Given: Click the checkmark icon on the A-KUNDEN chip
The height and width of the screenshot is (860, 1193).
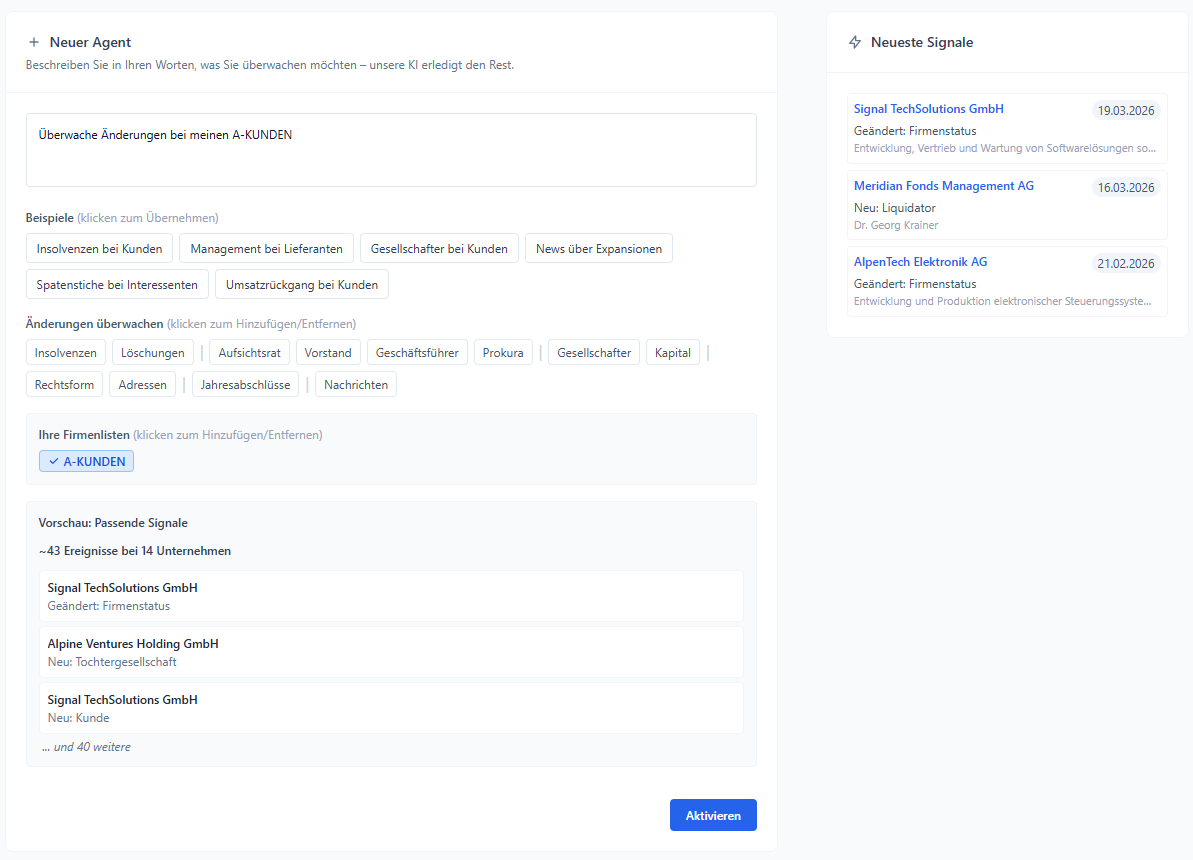Looking at the screenshot, I should click(53, 461).
